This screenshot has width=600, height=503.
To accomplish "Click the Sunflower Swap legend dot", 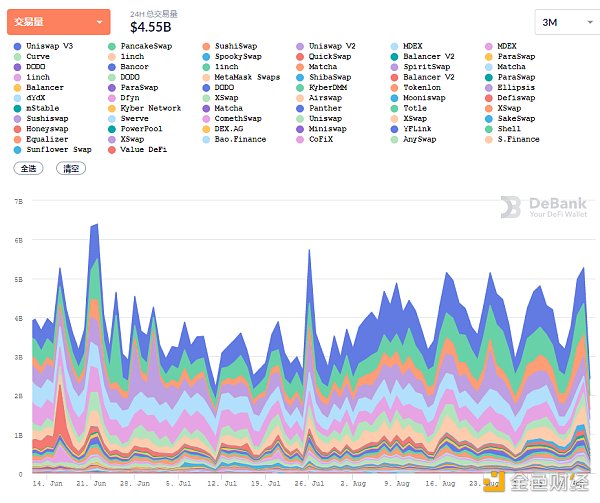I will tap(16, 149).
